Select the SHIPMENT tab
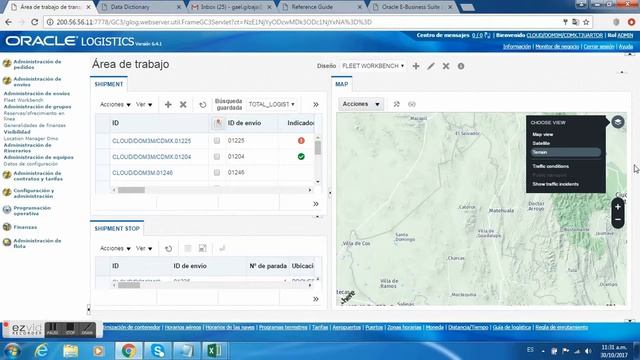 tap(109, 84)
